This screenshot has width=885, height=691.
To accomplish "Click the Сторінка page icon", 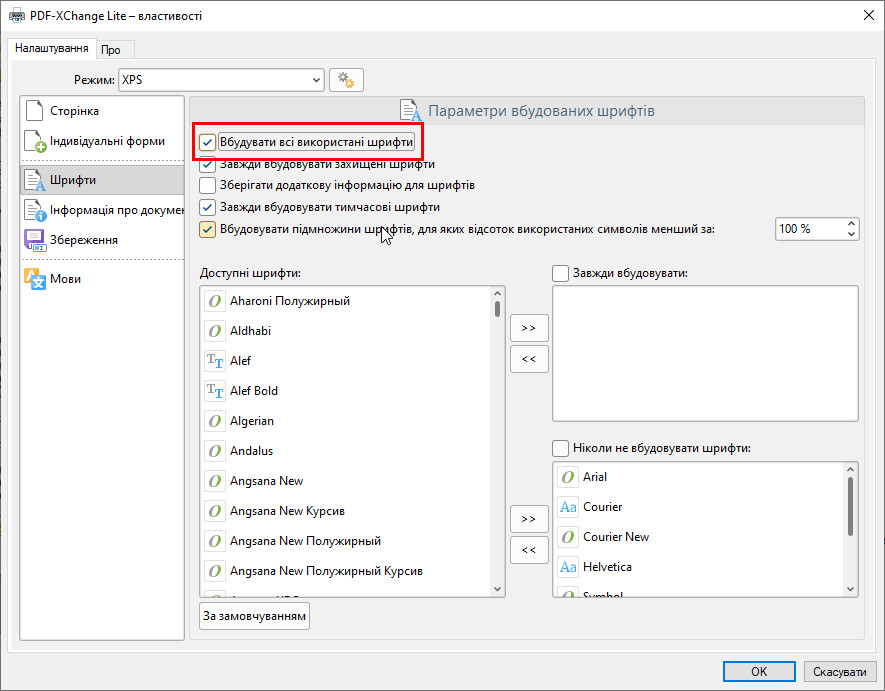I will (x=34, y=111).
